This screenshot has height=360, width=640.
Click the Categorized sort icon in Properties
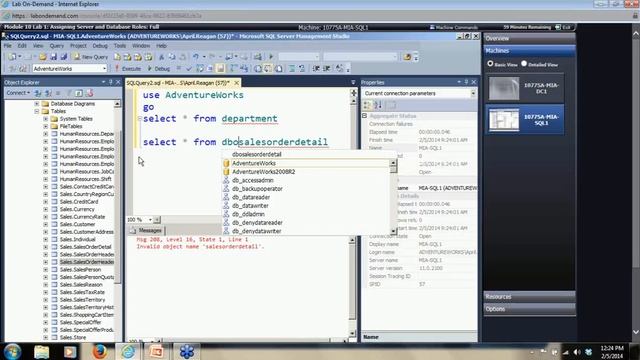pyautogui.click(x=367, y=105)
